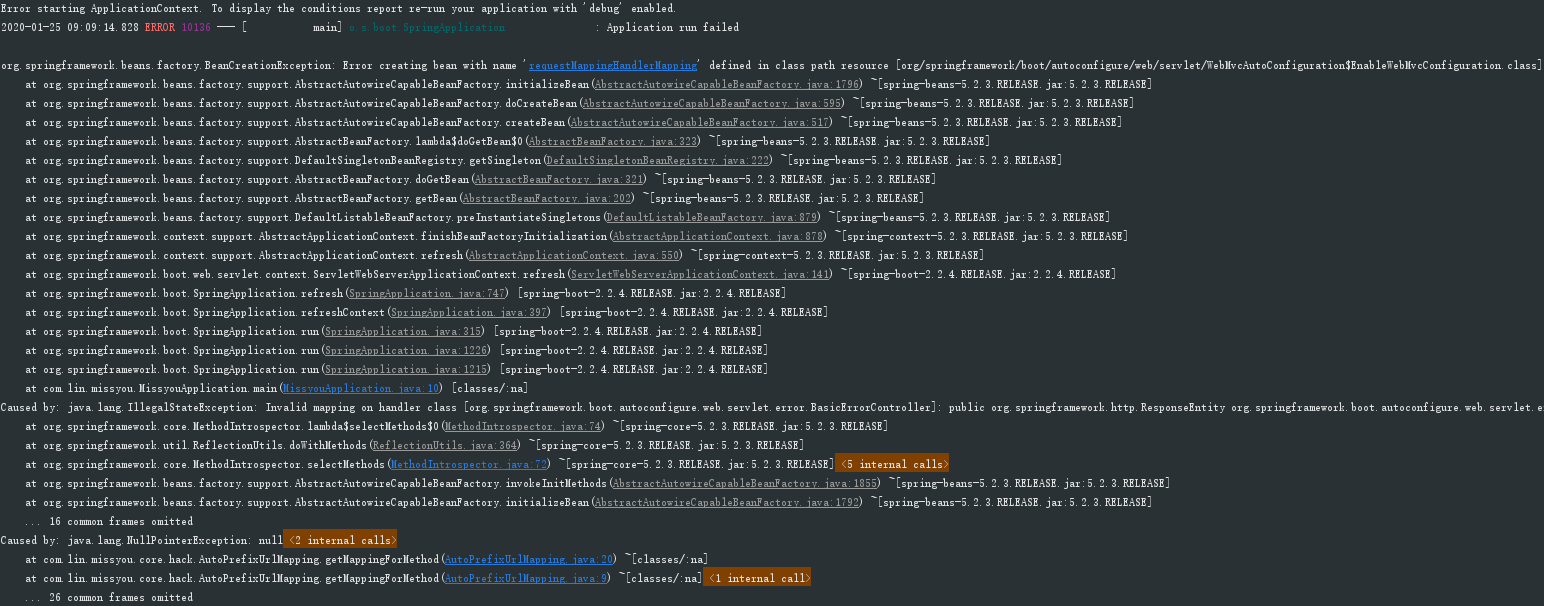Navigate to ReflectionUtils.java:364
Screen dimensions: 1544x606
[445, 445]
